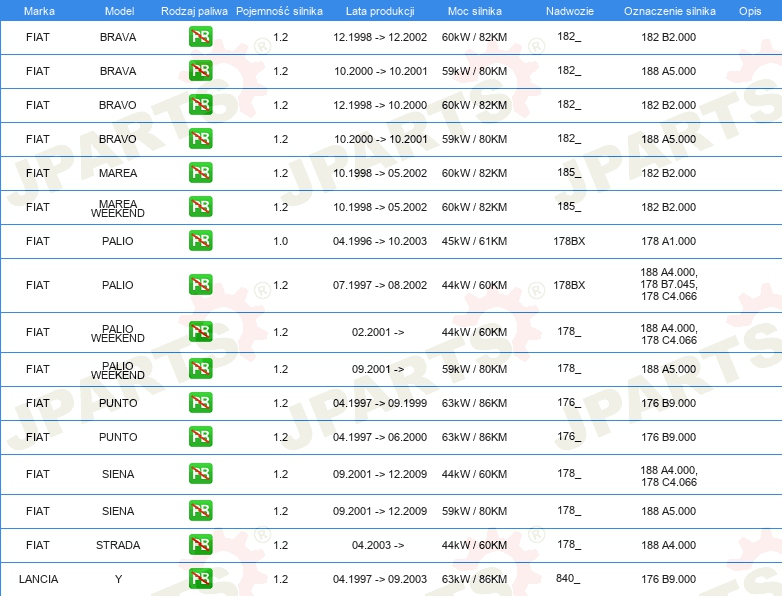The image size is (782, 596).
Task: Click fuel icon in PALIO 07.1997 row
Action: coord(200,285)
